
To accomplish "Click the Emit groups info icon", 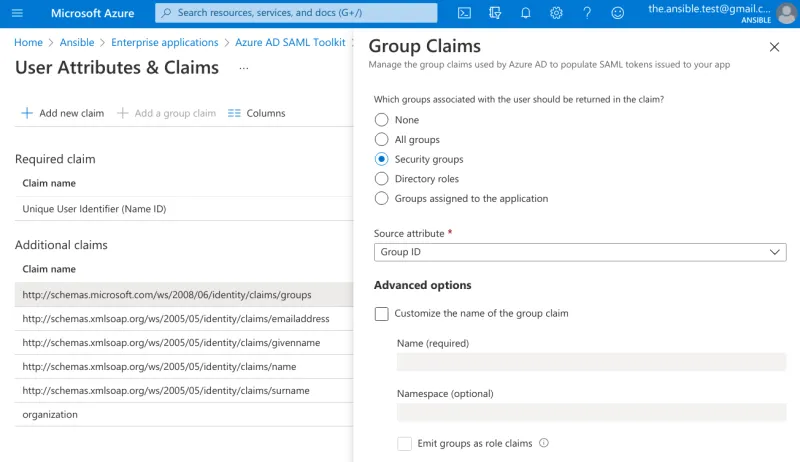I will [x=544, y=443].
